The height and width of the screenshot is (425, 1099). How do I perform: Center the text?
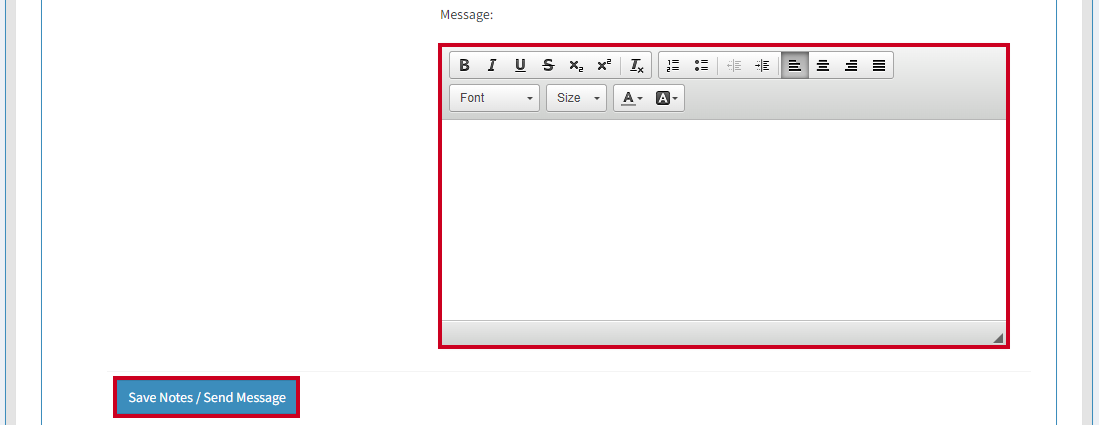click(x=823, y=65)
